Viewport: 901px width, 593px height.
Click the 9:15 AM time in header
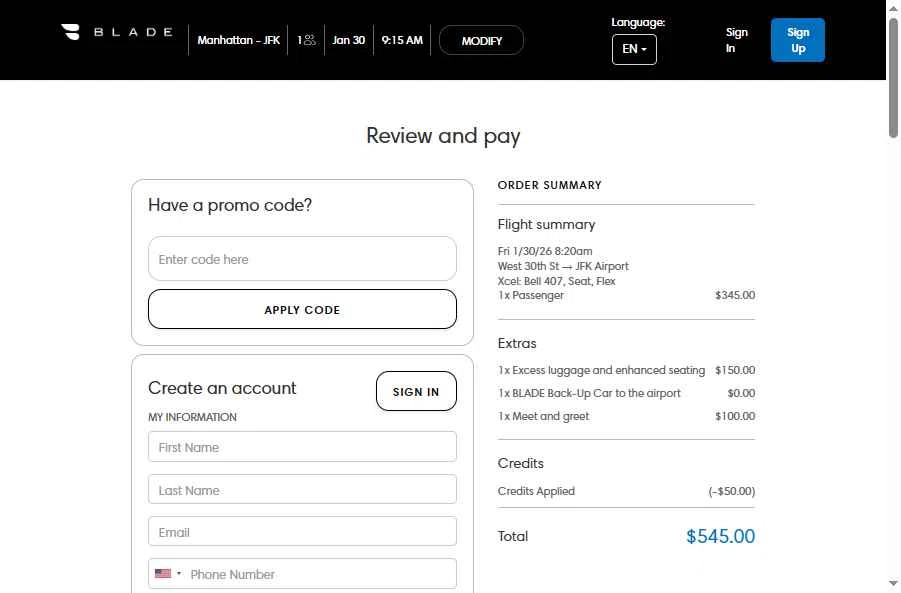pos(402,40)
